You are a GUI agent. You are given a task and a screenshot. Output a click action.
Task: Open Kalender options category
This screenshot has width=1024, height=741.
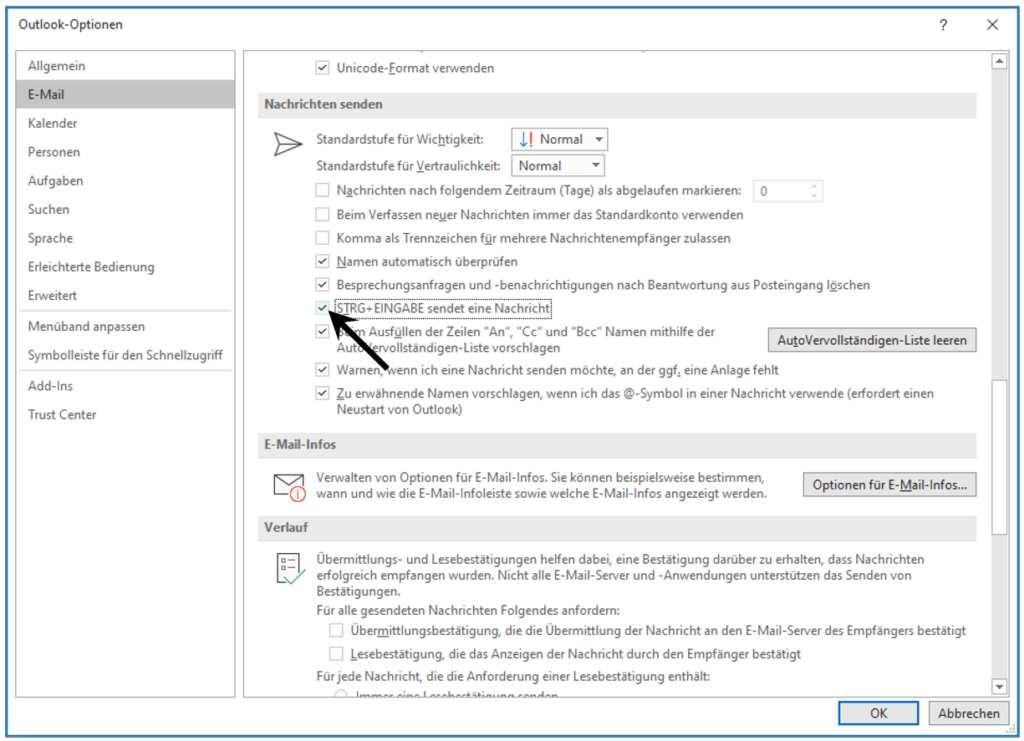(x=125, y=123)
